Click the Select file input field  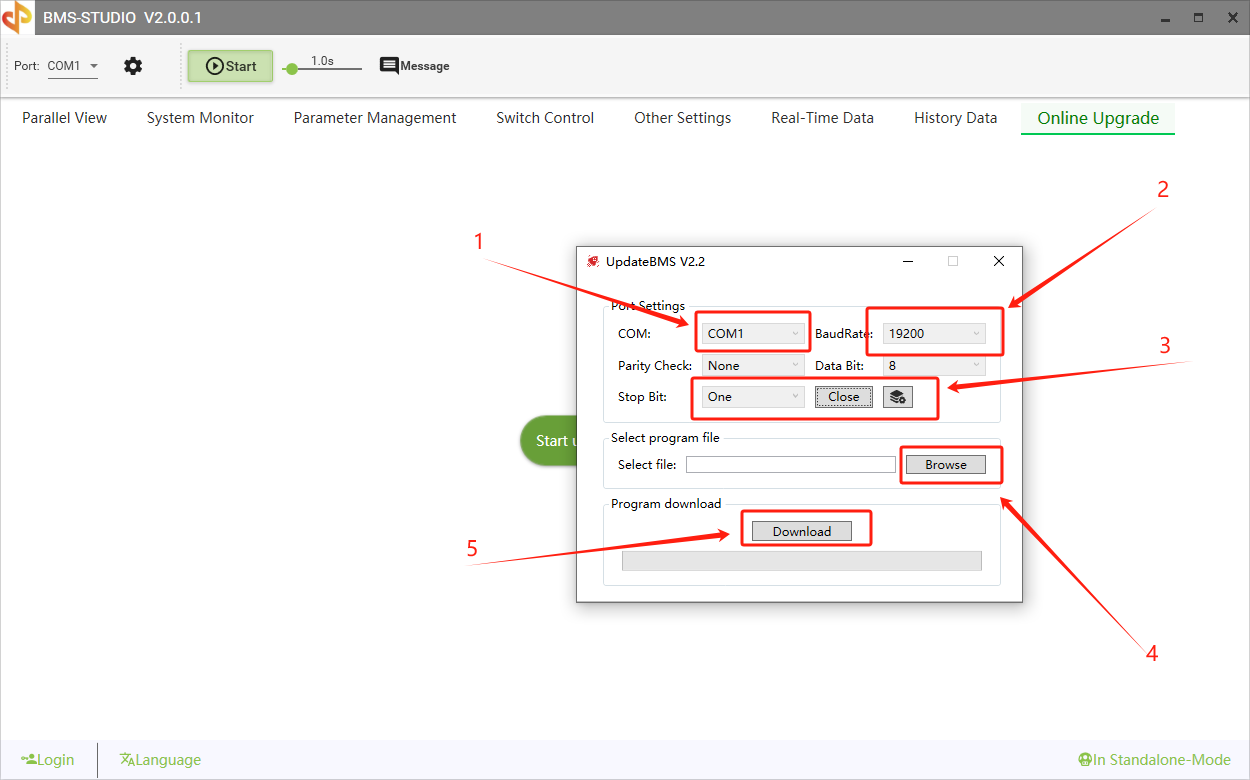790,465
